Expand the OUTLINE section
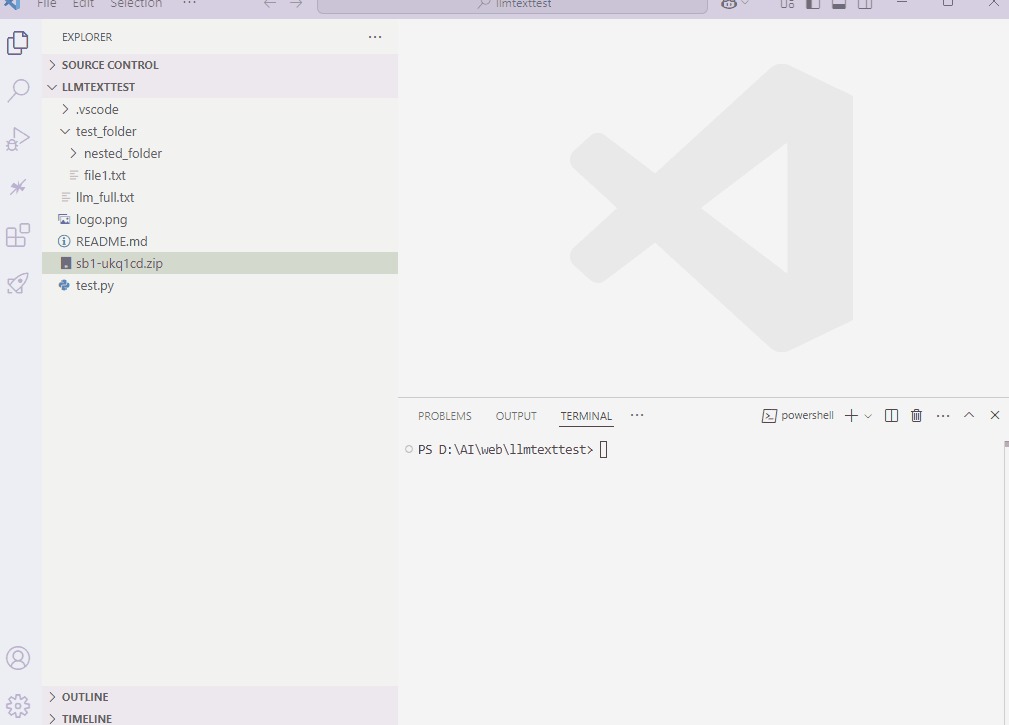Viewport: 1009px width, 725px height. pos(220,697)
